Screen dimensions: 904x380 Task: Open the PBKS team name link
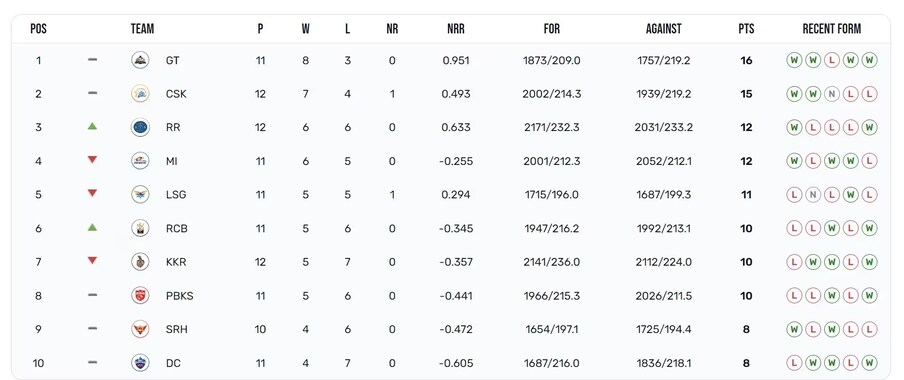179,296
